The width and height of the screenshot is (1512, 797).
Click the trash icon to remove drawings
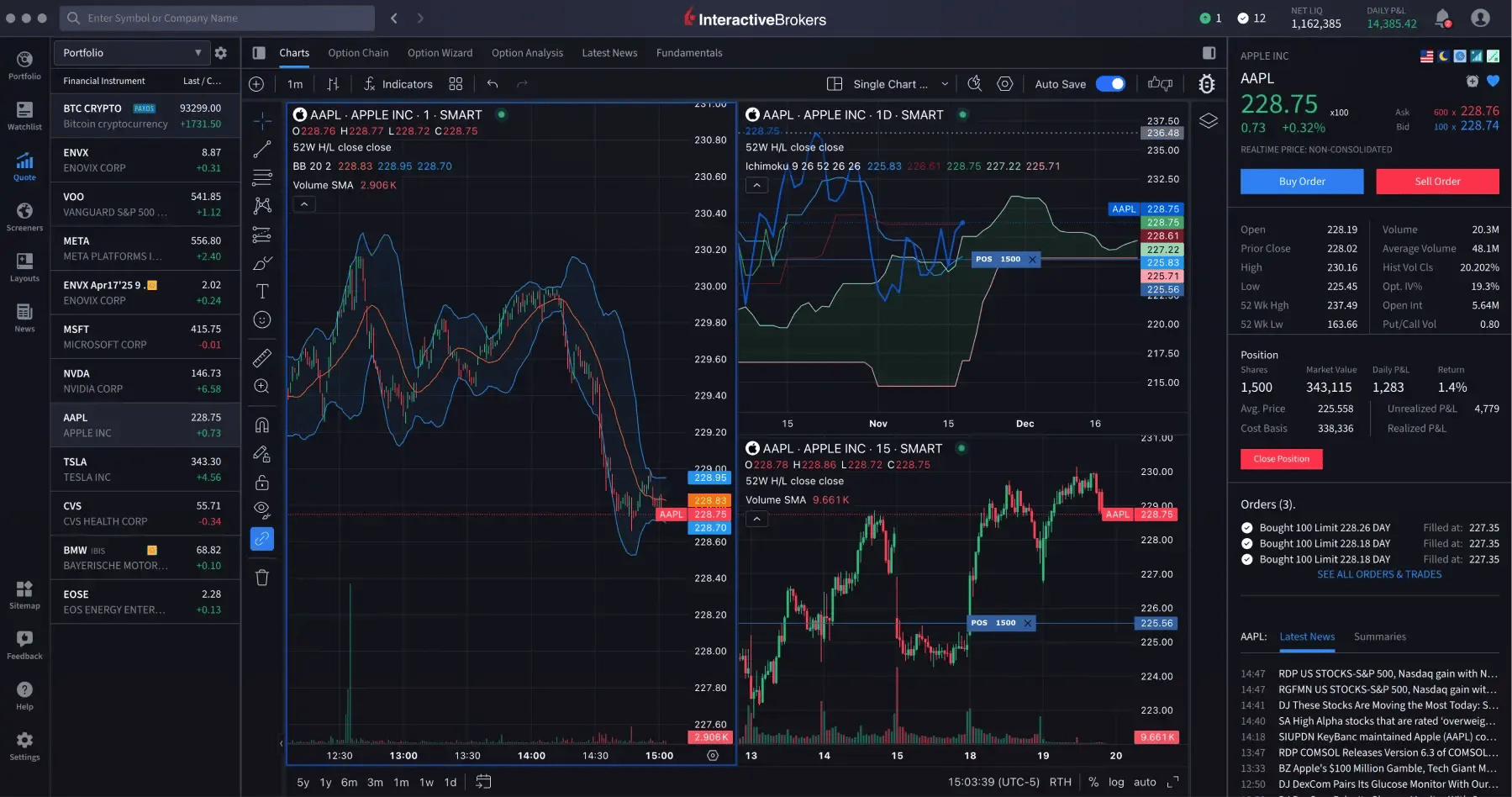pos(261,578)
